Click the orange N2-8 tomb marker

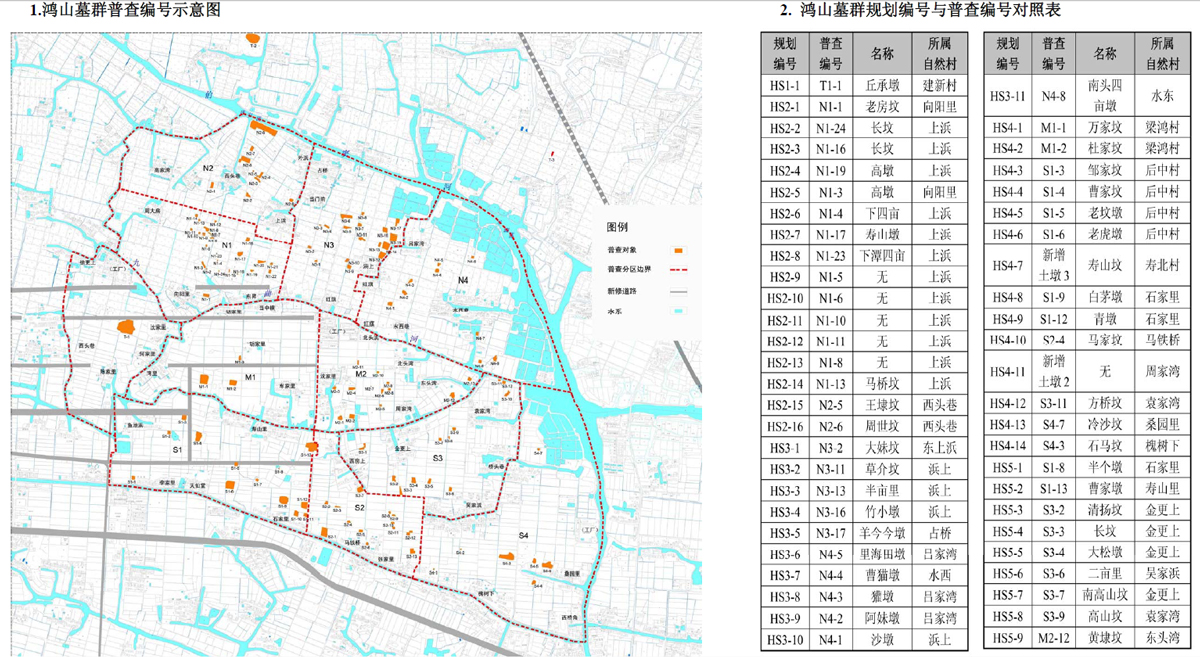[x=260, y=126]
